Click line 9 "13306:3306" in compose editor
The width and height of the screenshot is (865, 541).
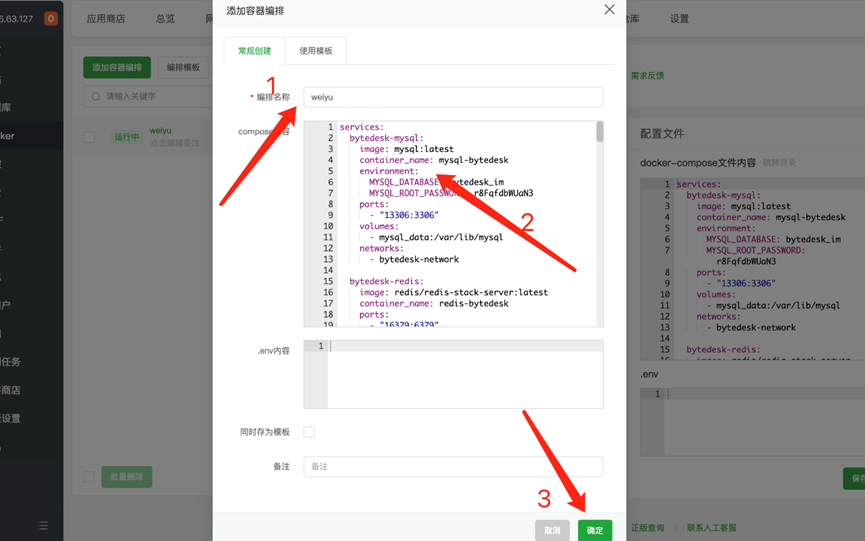pos(409,215)
